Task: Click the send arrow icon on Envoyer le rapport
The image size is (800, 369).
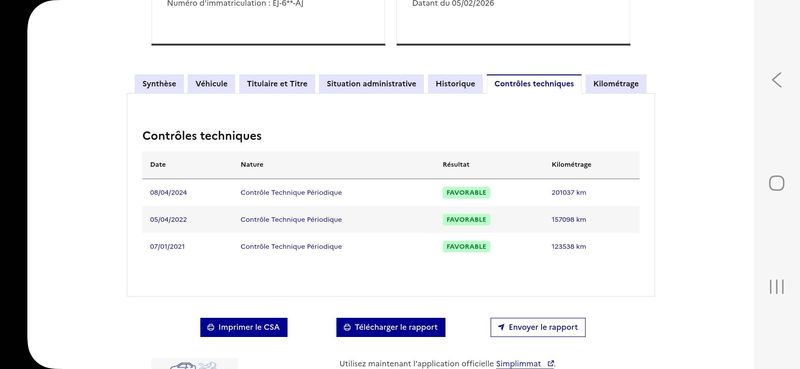Action: point(501,328)
